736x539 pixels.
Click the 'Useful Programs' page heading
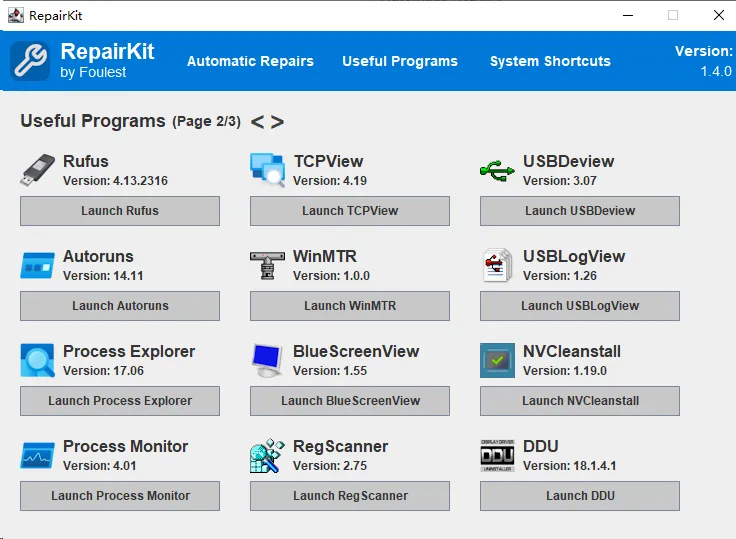click(93, 121)
